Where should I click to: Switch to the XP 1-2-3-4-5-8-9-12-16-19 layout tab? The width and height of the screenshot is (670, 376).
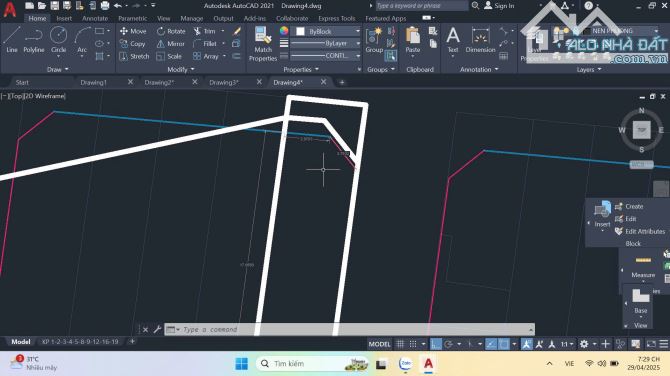80,341
